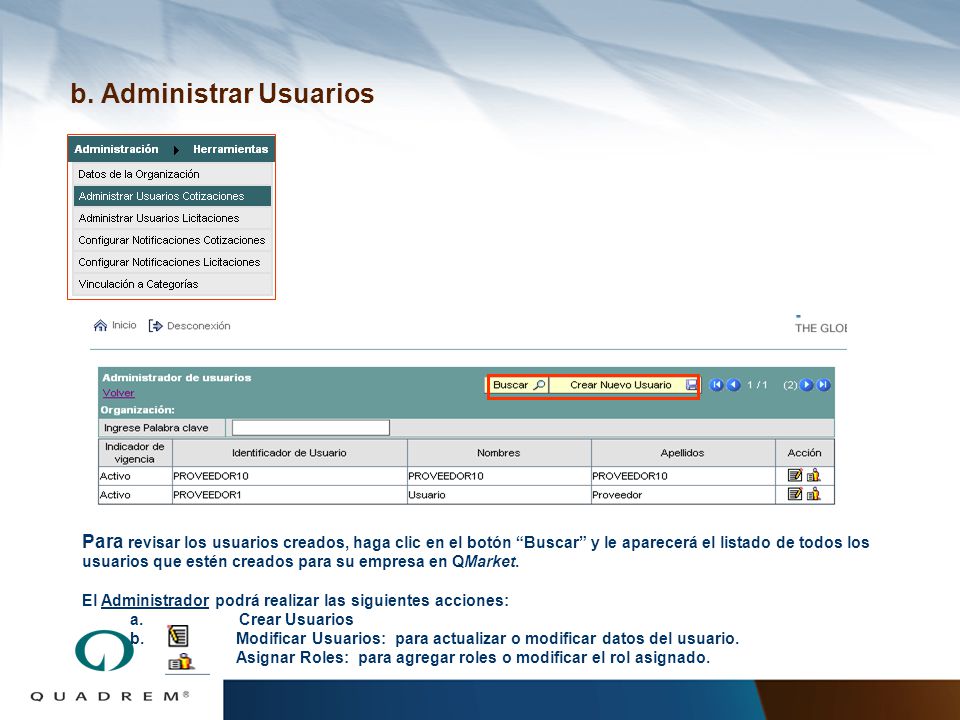Open Configurar Notificaciones Cotizaciones option

pos(172,240)
